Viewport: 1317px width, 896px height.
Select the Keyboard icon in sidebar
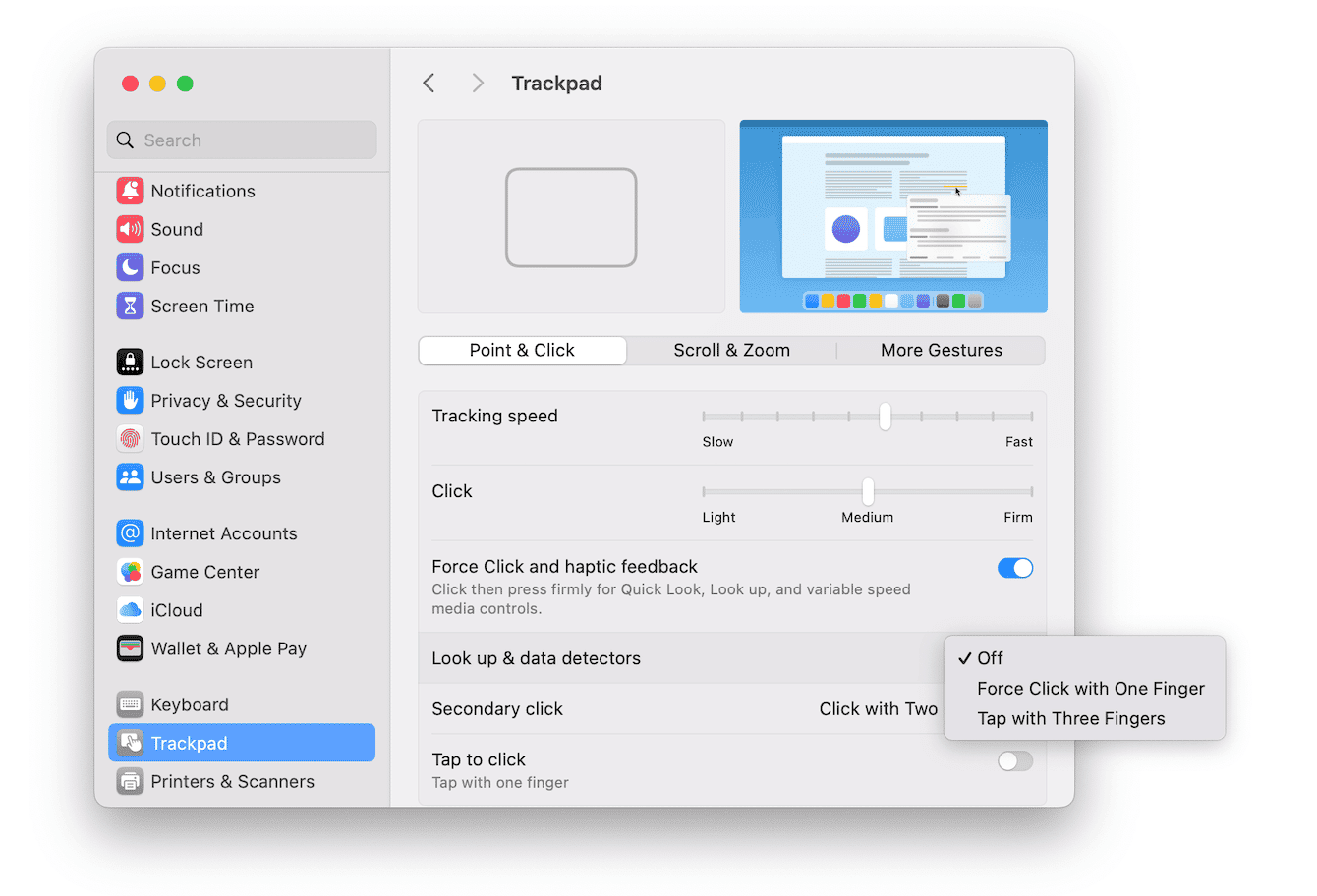tap(131, 704)
